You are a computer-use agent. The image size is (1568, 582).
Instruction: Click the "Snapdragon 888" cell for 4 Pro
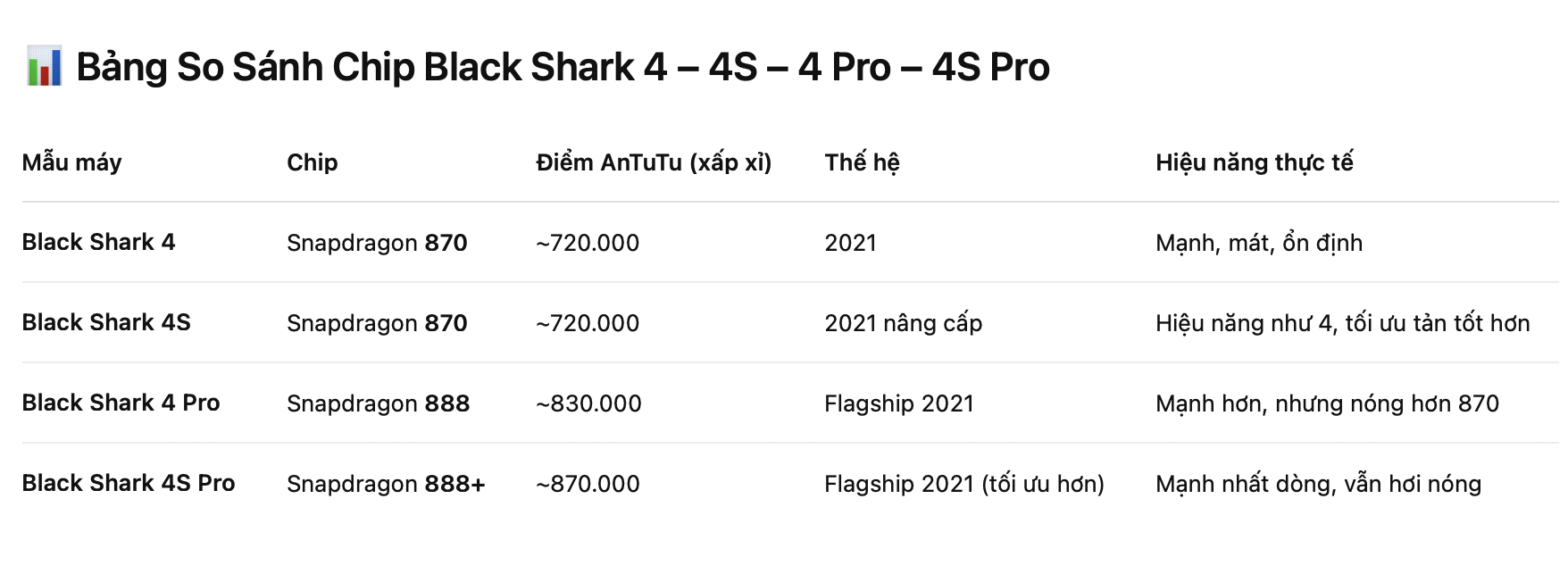coord(378,403)
